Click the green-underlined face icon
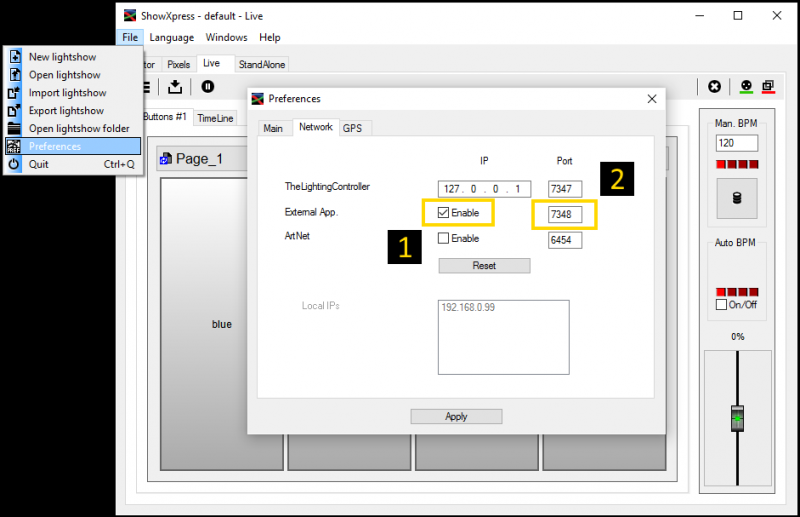800x517 pixels. pos(746,87)
